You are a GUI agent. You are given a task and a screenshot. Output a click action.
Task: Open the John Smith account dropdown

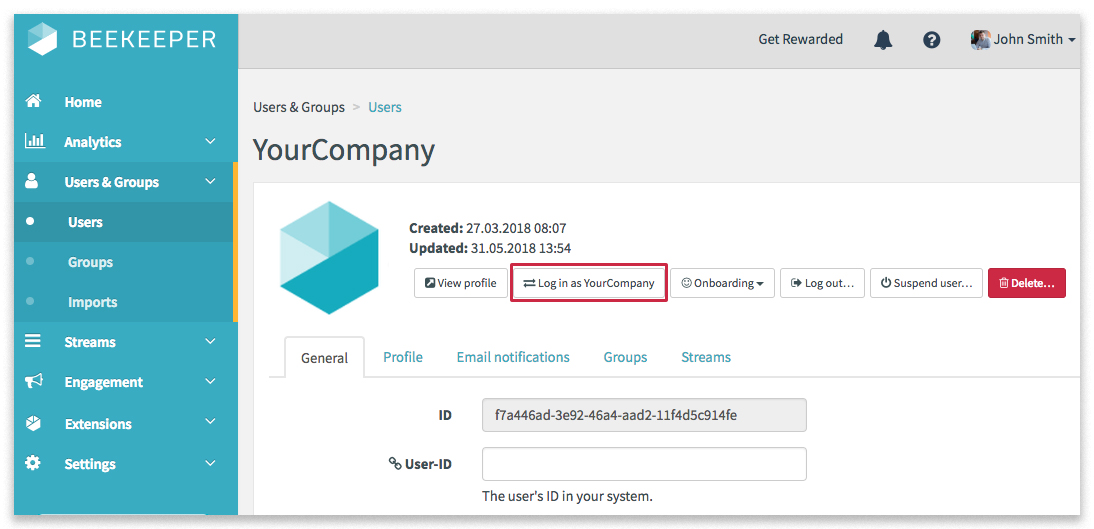1023,40
